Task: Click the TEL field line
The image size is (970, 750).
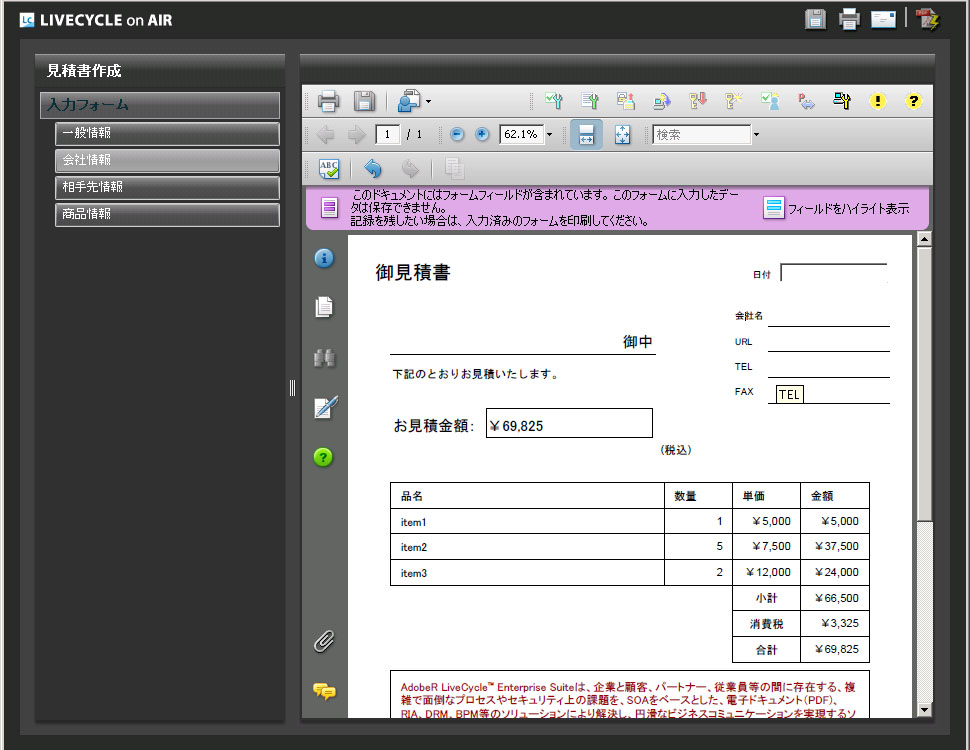Action: [828, 368]
